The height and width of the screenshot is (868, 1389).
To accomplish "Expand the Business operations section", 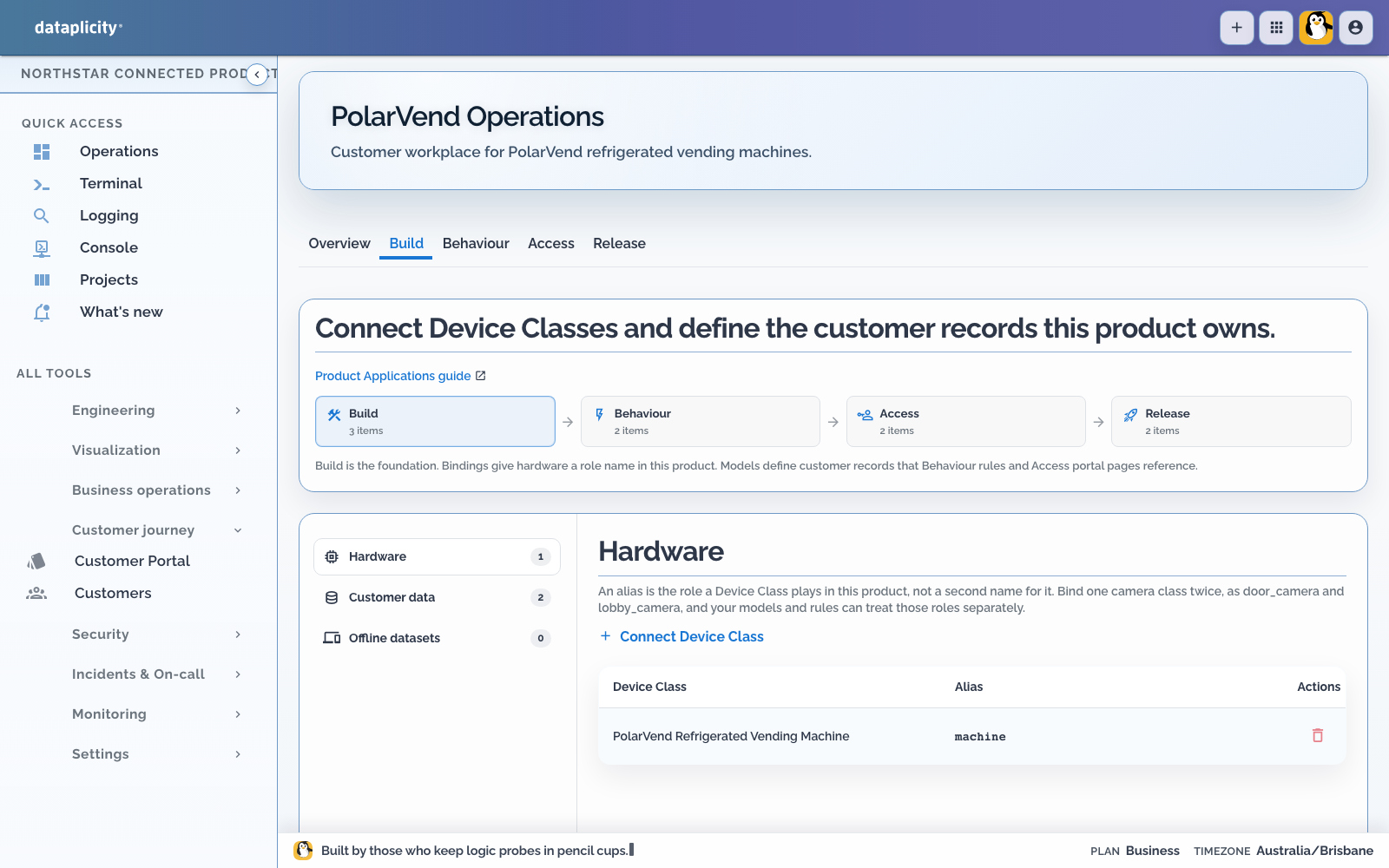I will point(156,490).
